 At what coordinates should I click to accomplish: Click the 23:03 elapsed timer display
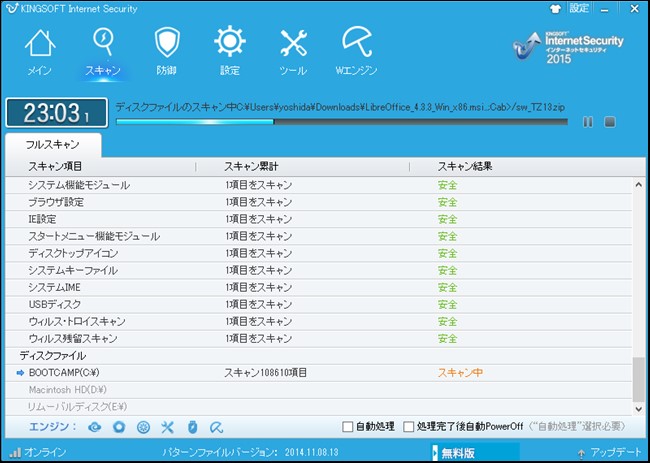click(x=56, y=113)
